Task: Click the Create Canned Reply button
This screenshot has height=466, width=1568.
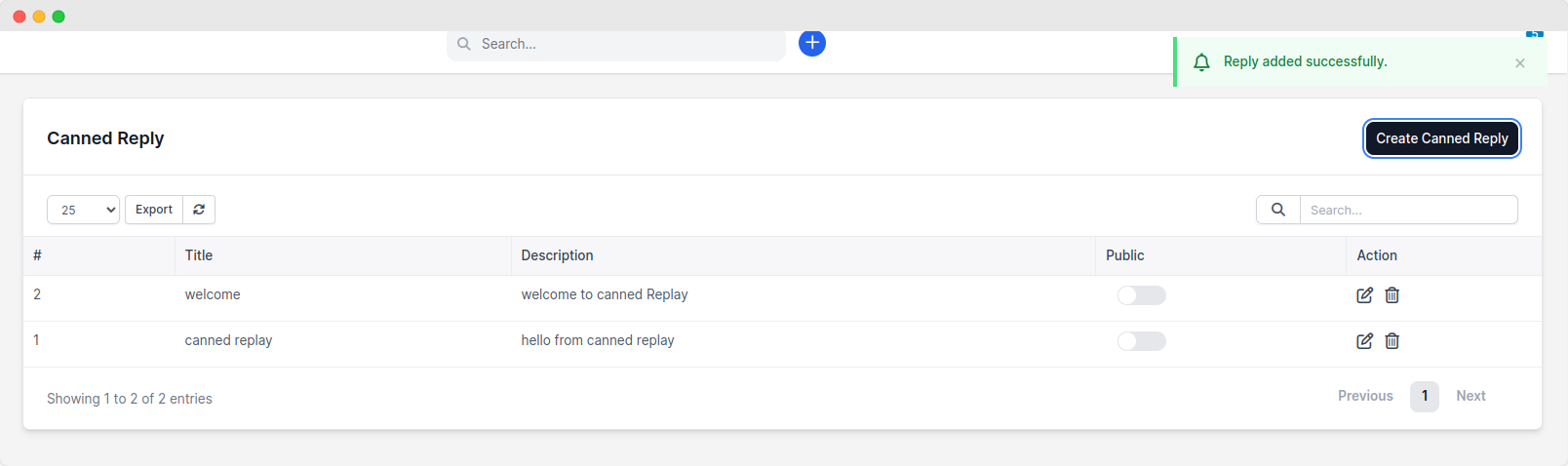Action: (x=1441, y=138)
